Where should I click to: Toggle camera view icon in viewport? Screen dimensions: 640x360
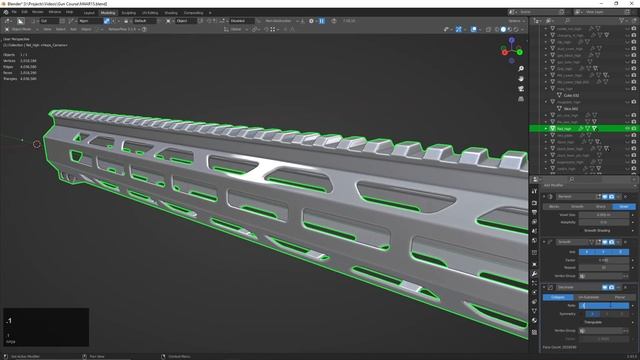(521, 89)
